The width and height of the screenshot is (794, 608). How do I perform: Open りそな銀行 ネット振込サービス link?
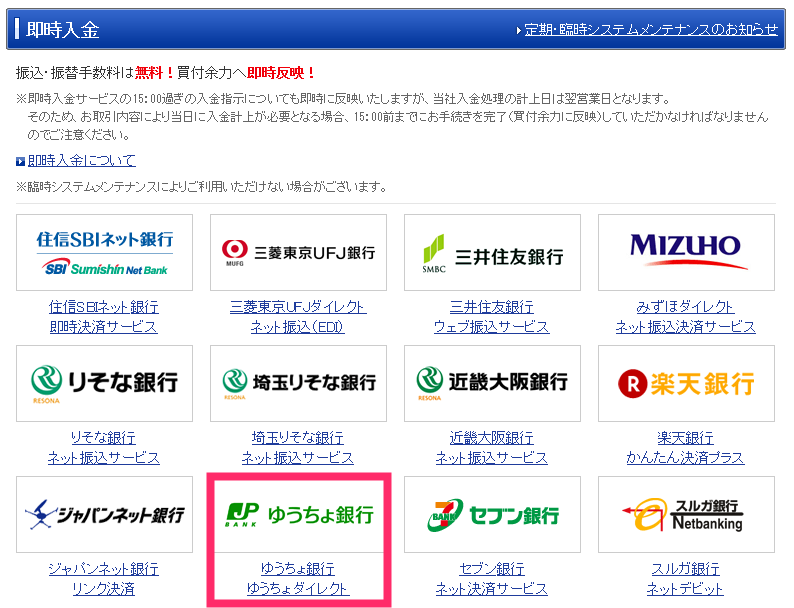tap(104, 448)
